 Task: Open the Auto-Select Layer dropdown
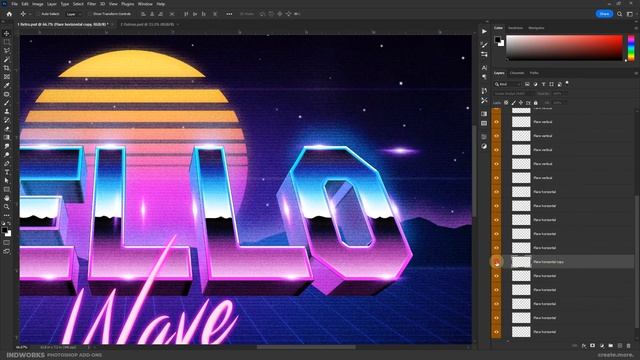[73, 14]
